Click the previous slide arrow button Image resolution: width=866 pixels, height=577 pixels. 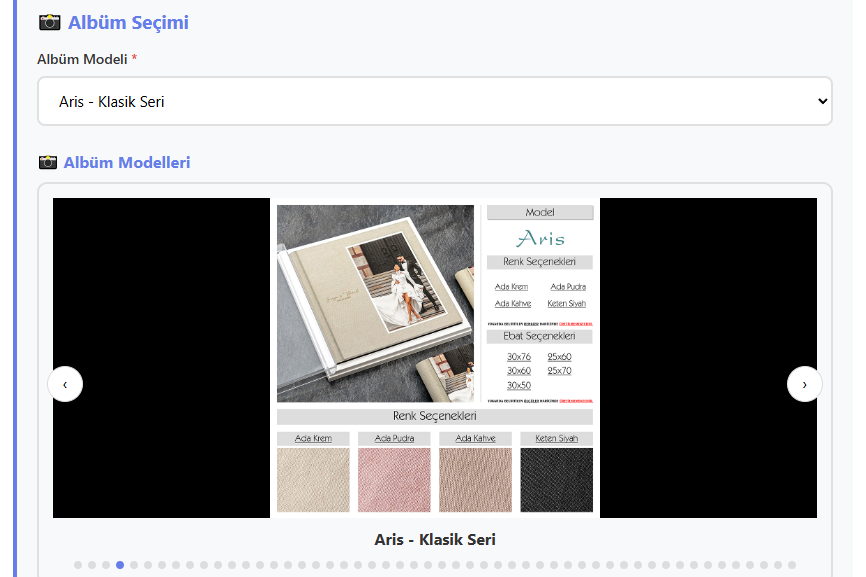point(65,384)
